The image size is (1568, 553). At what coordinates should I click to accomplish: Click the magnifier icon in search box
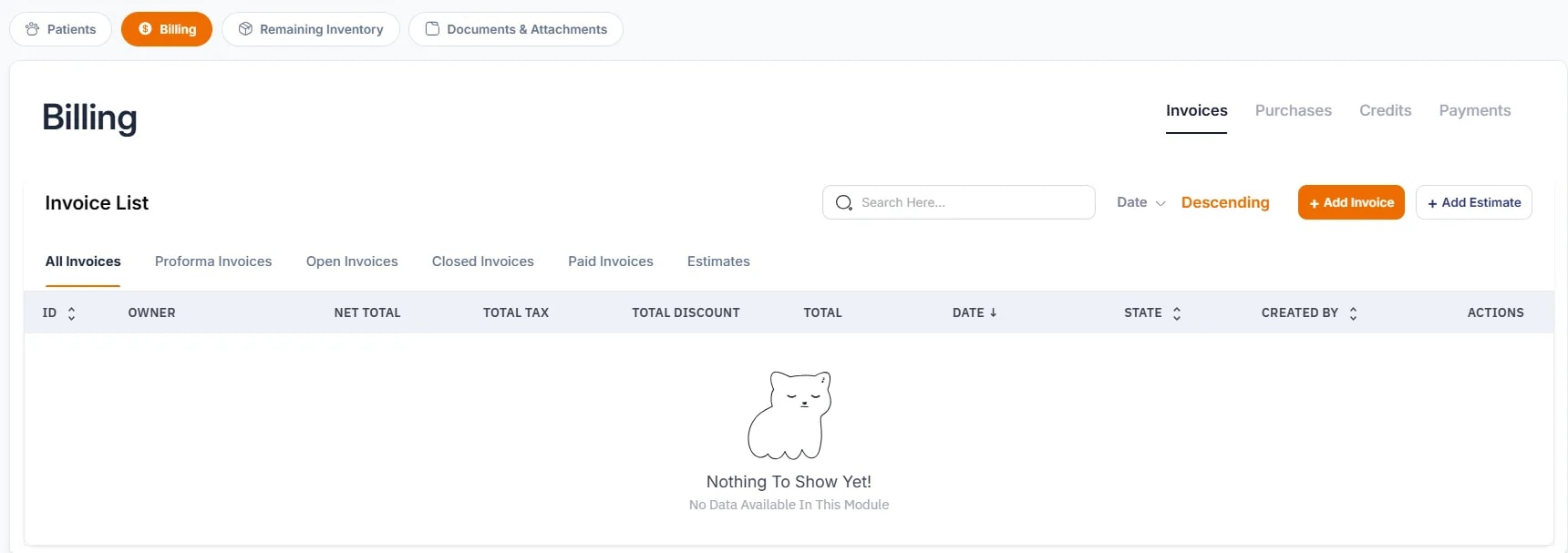[844, 202]
